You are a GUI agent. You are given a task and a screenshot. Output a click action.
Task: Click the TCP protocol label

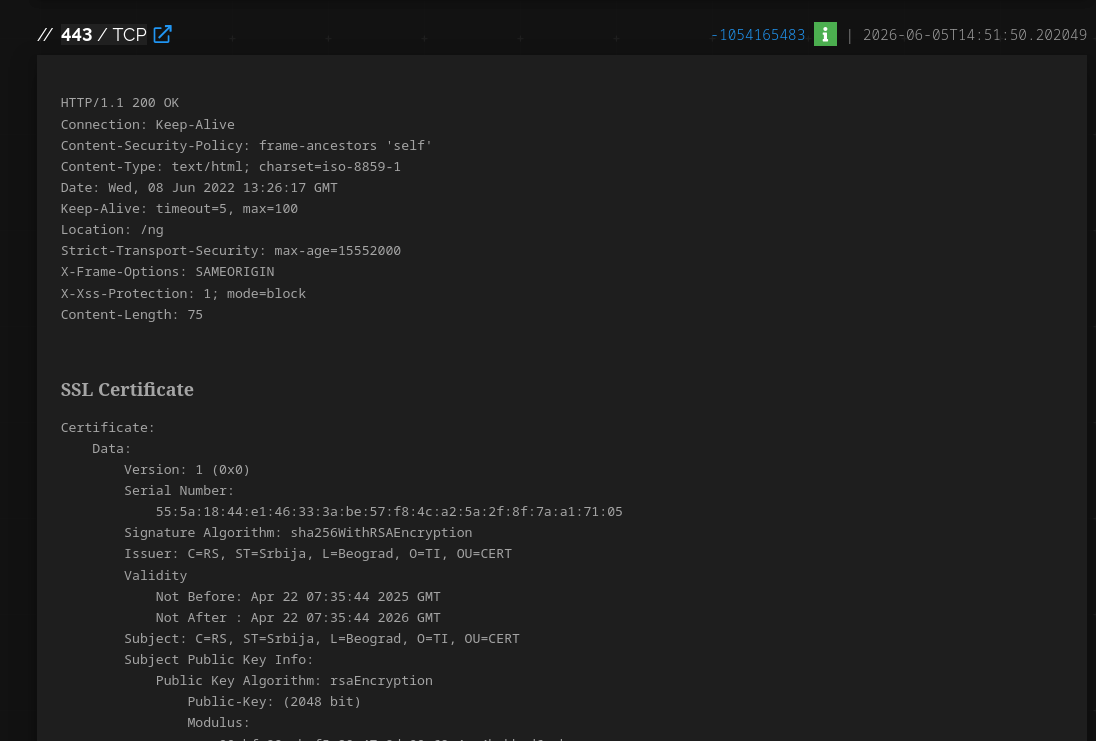(129, 35)
